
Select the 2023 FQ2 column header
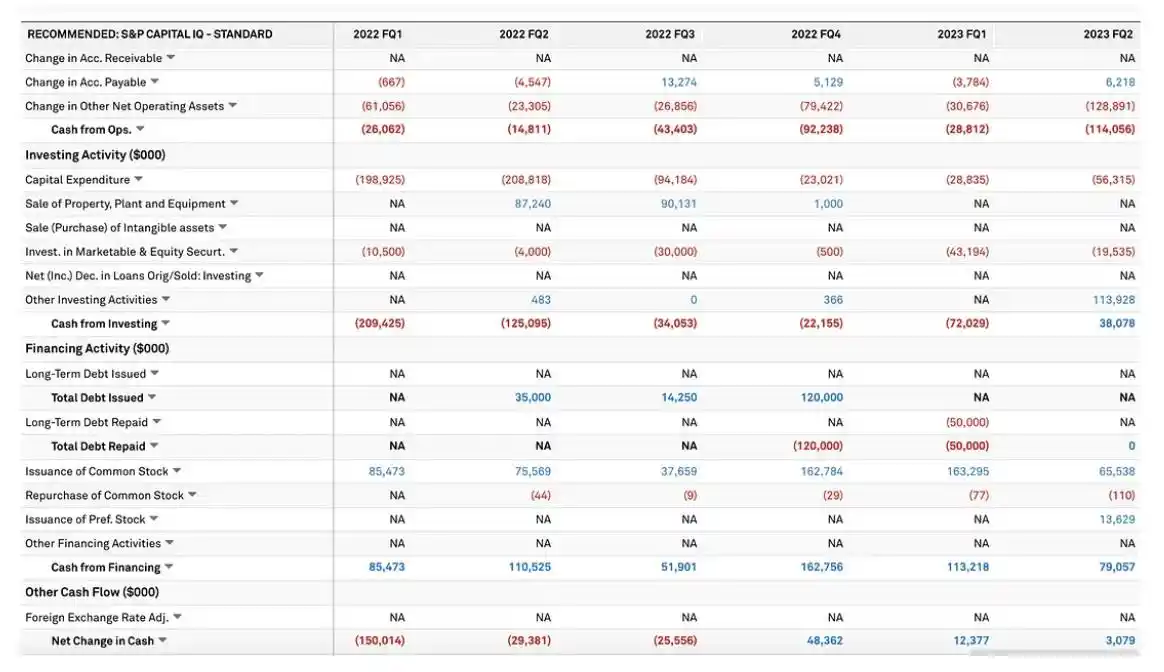click(x=1108, y=34)
